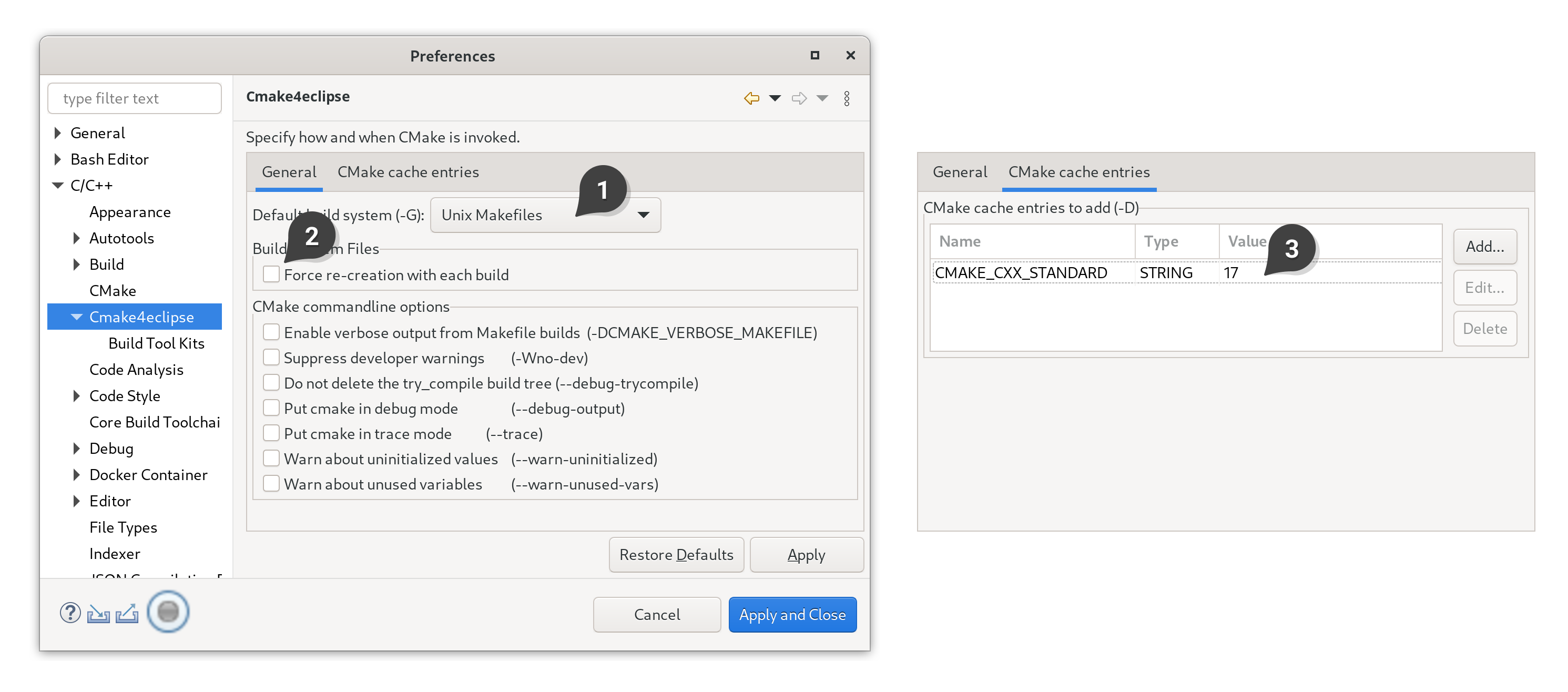
Task: Click Edit... cache entry button
Action: point(1484,287)
